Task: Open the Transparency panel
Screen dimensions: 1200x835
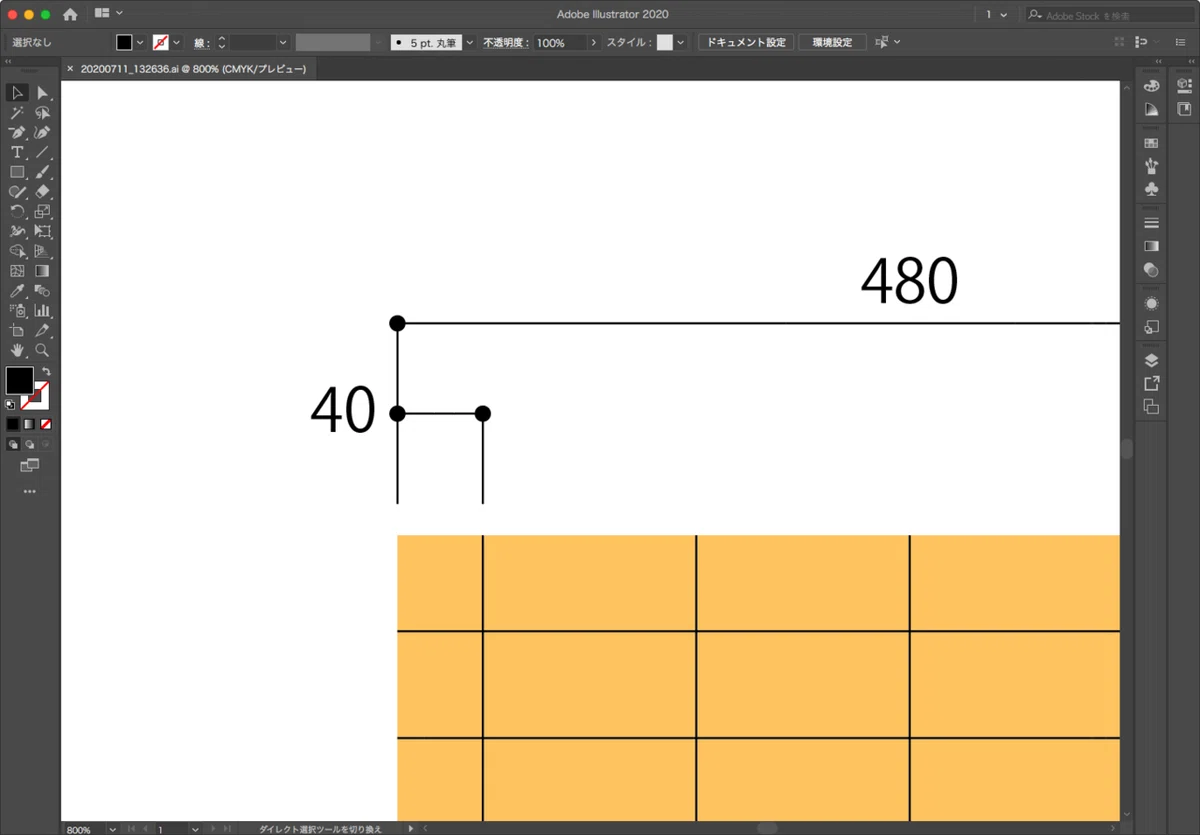Action: [x=1151, y=269]
